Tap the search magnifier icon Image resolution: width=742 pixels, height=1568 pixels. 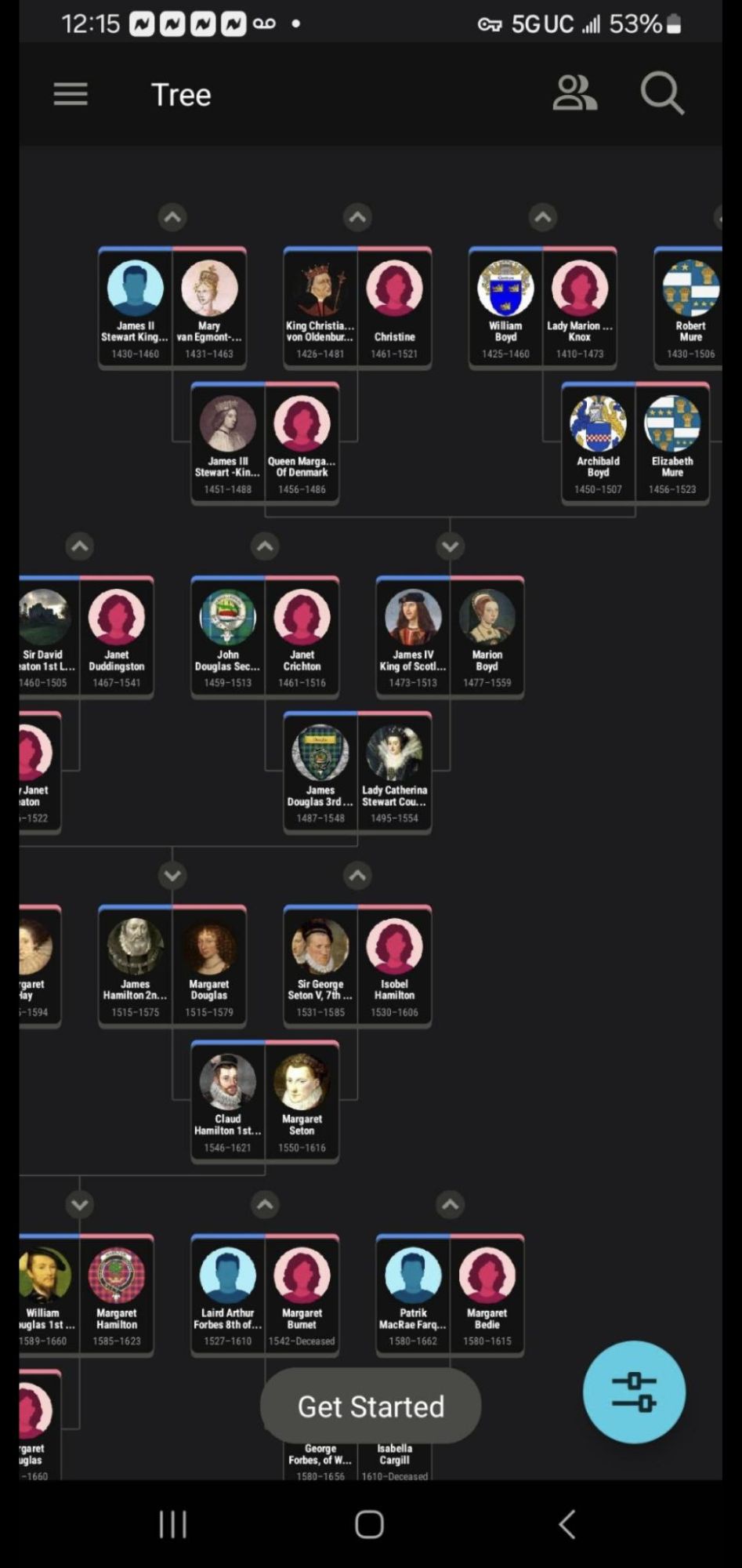(662, 94)
